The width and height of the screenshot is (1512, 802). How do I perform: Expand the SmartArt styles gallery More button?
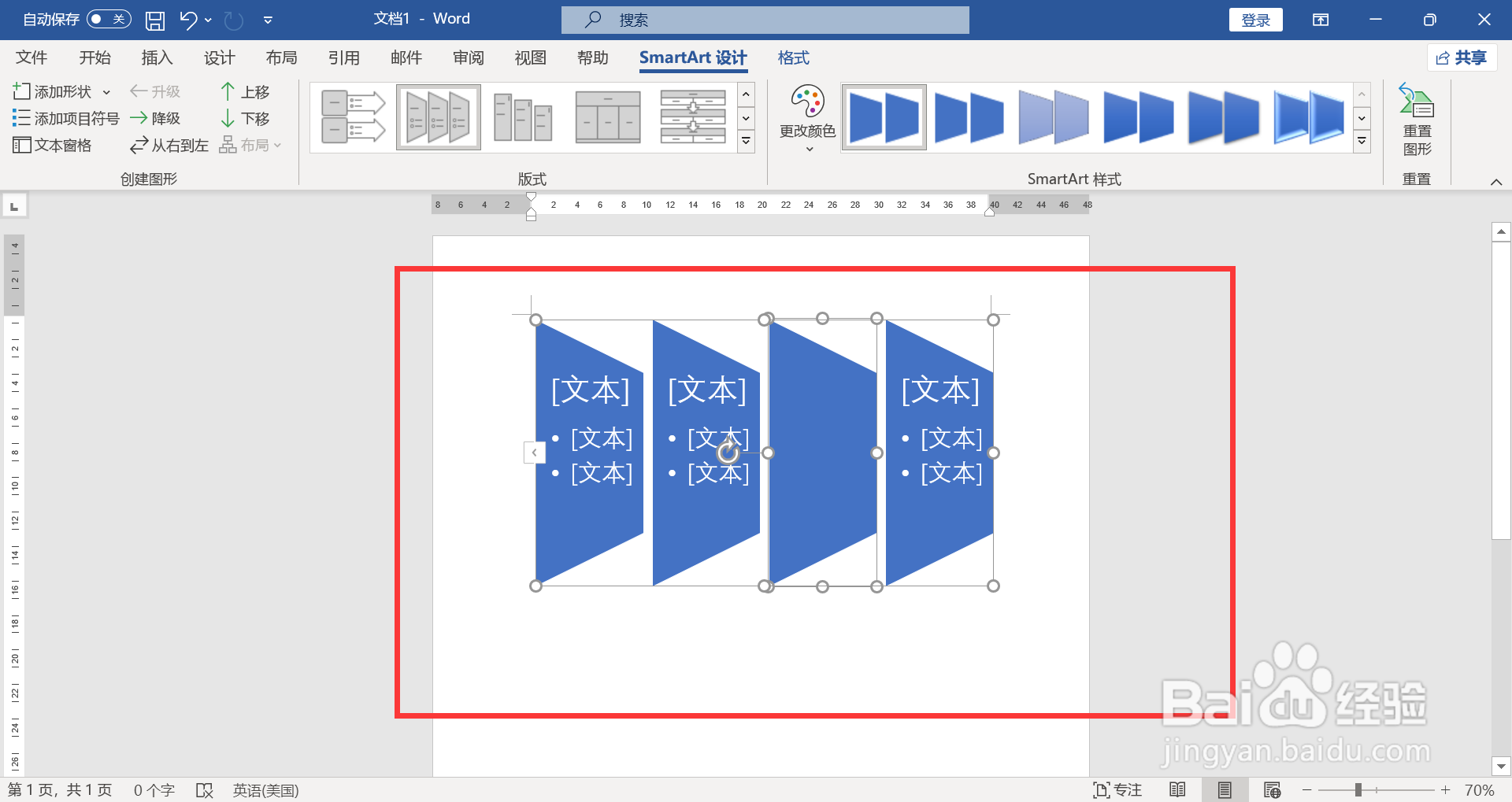pos(1362,142)
